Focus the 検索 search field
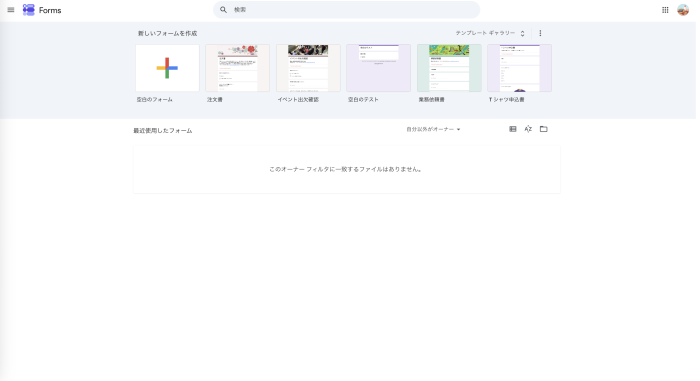This screenshot has width=700, height=381. pyautogui.click(x=346, y=10)
